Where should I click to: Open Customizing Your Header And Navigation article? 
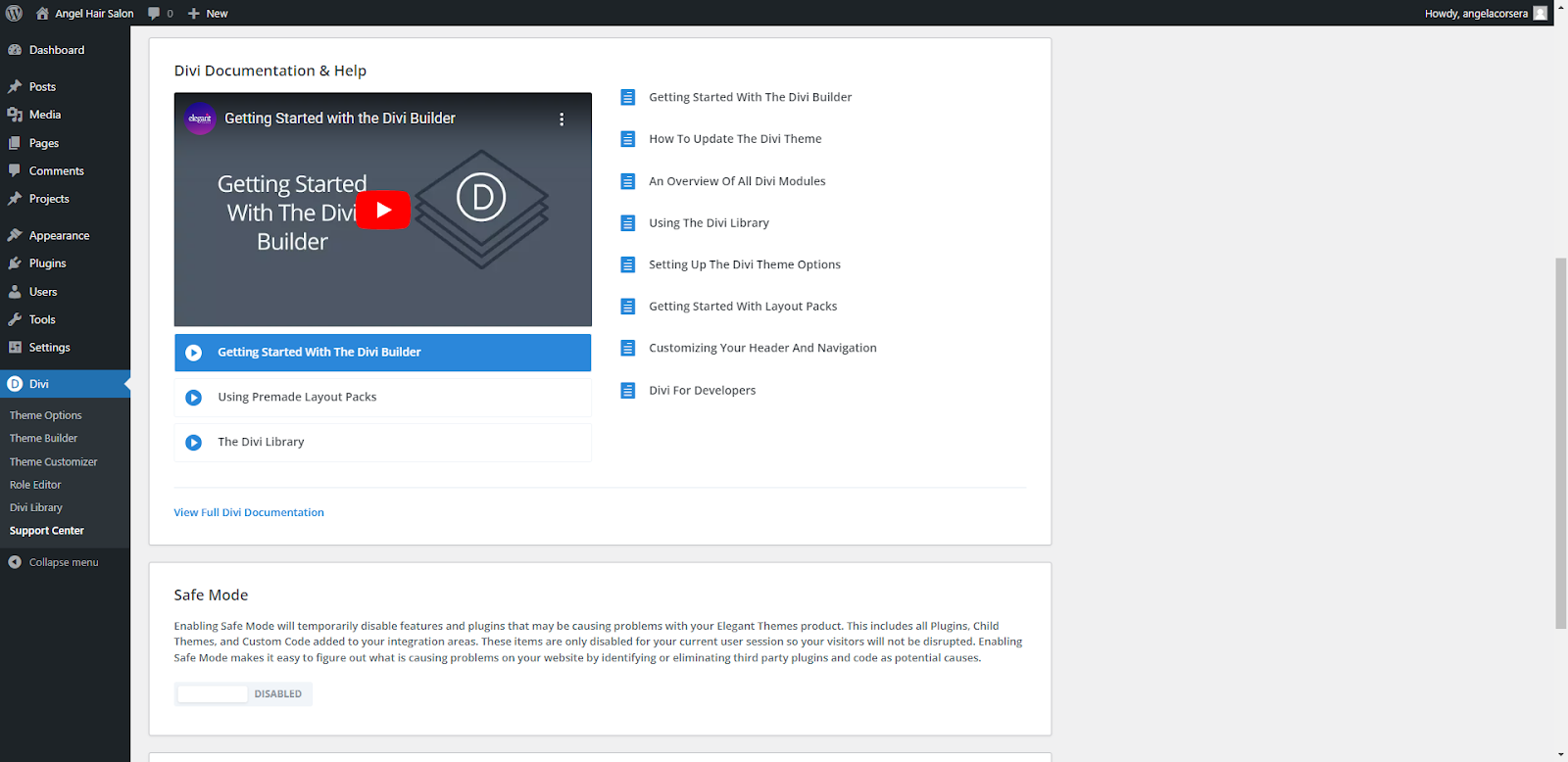coord(762,348)
